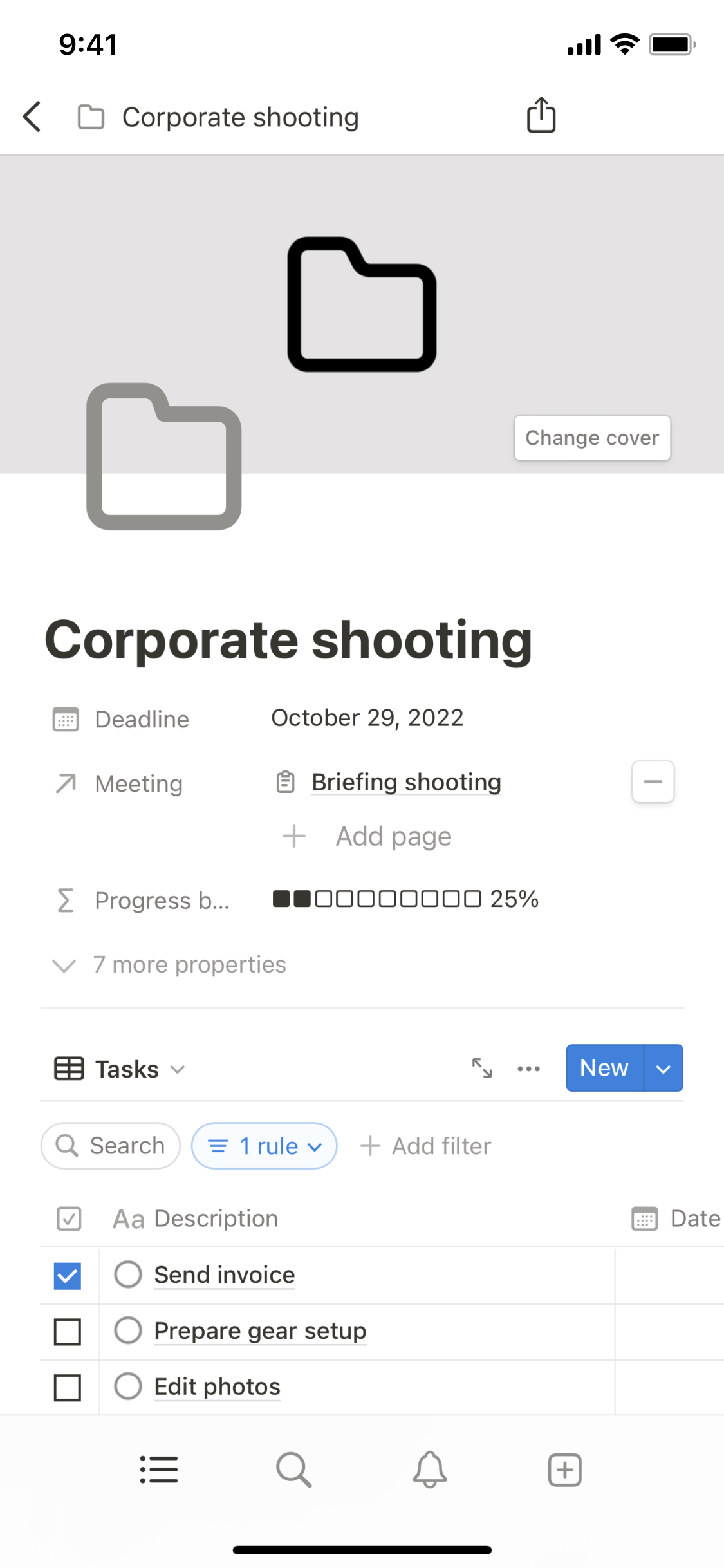Tap the bottom bar search icon
The width and height of the screenshot is (724, 1568).
293,1470
